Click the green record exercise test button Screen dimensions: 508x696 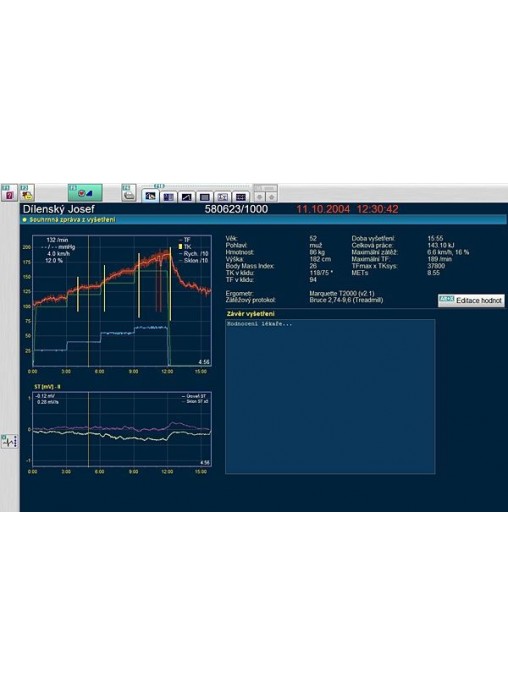85,193
